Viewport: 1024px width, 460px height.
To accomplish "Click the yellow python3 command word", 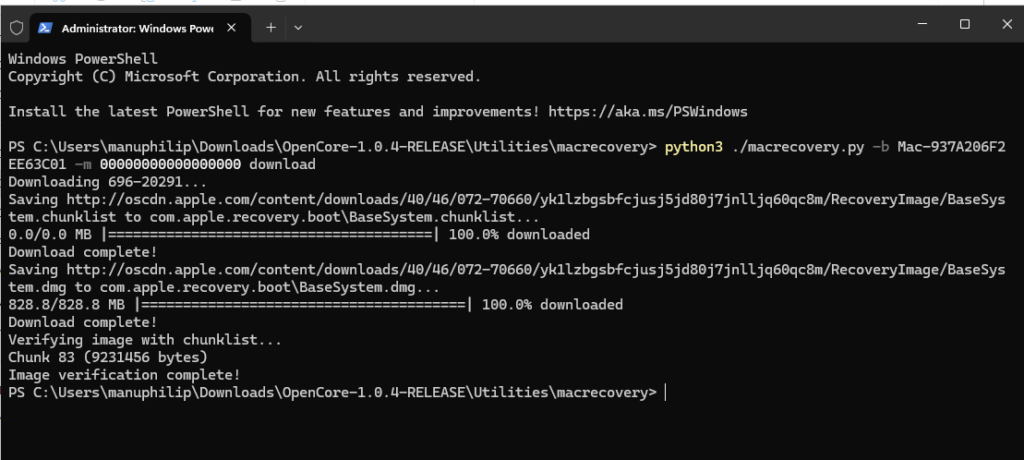I will pyautogui.click(x=694, y=147).
